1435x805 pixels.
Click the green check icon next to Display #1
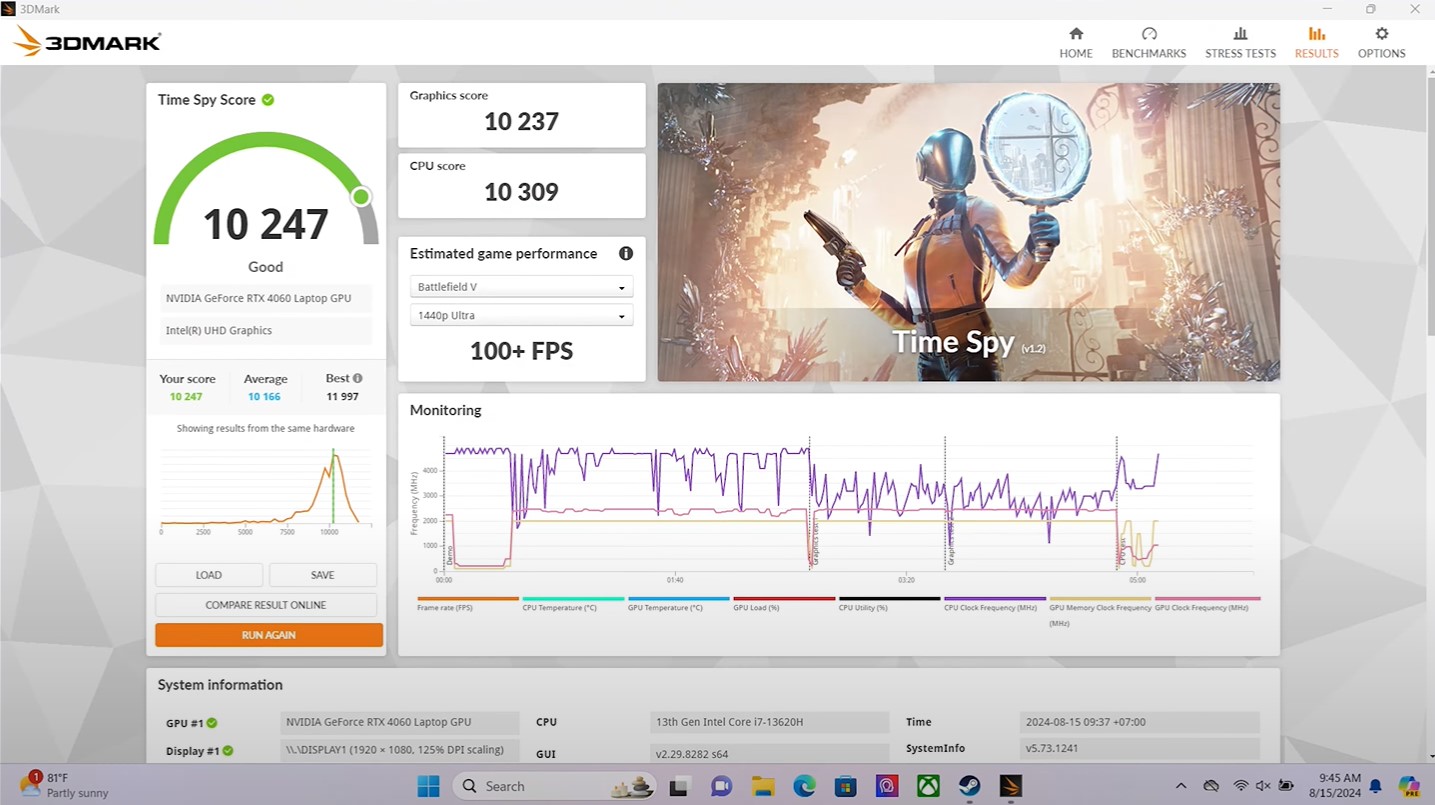tap(227, 750)
